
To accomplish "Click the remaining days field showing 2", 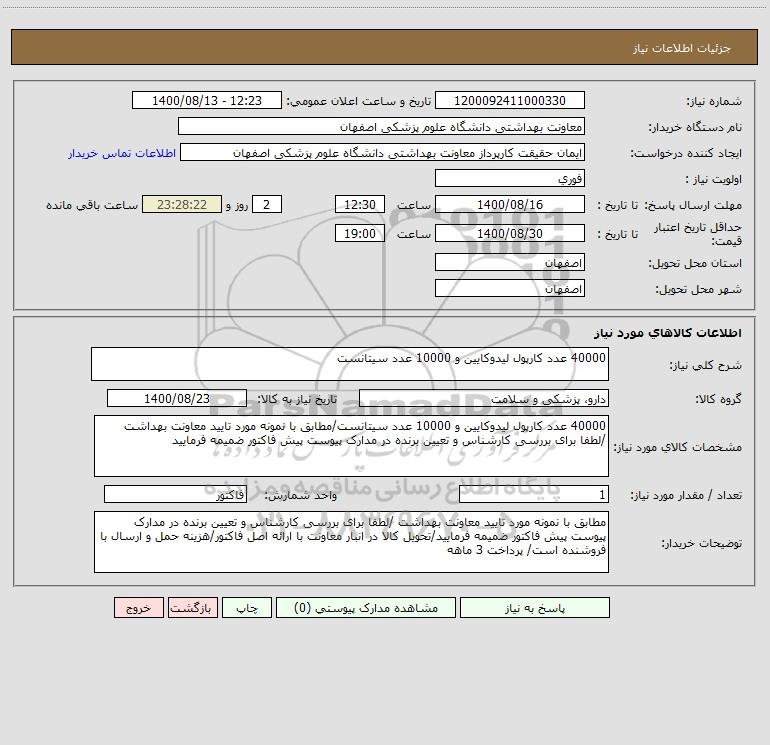I will 267,204.
